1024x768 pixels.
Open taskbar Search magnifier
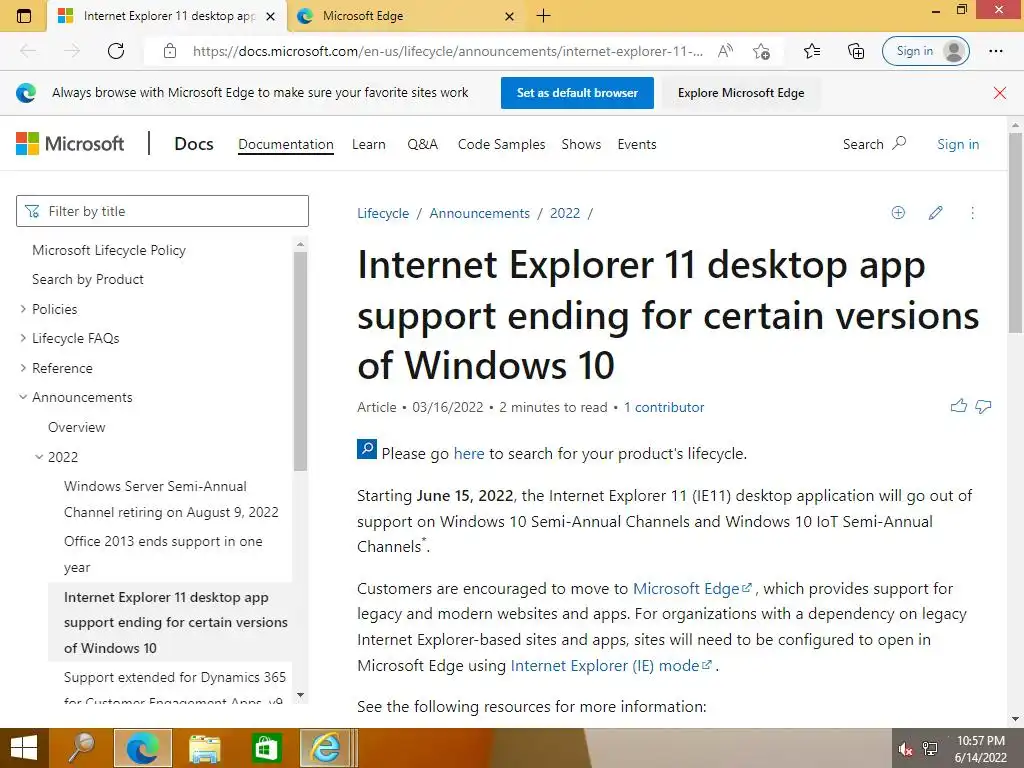pos(82,748)
